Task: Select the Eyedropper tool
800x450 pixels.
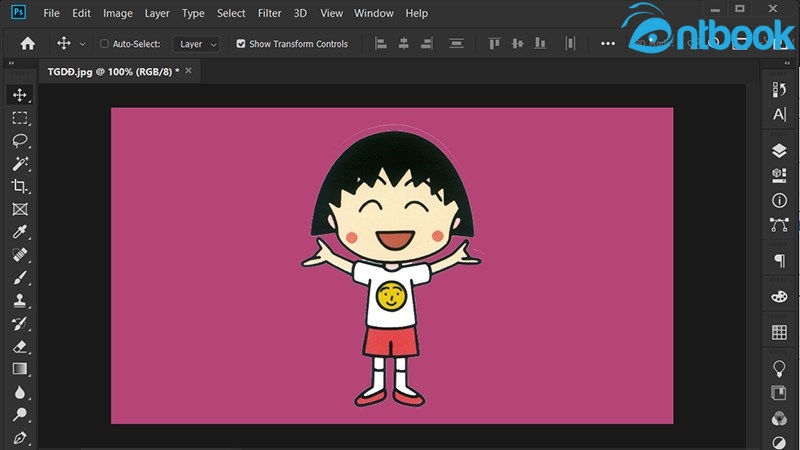Action: pos(20,232)
